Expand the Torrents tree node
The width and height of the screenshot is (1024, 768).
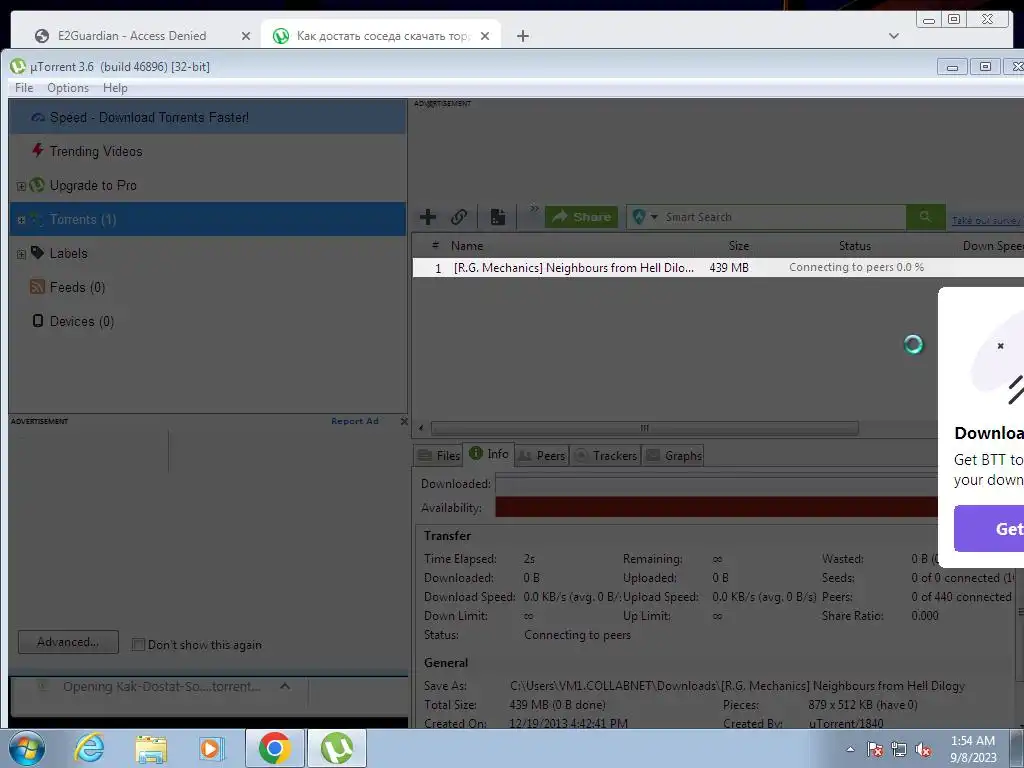tap(22, 220)
